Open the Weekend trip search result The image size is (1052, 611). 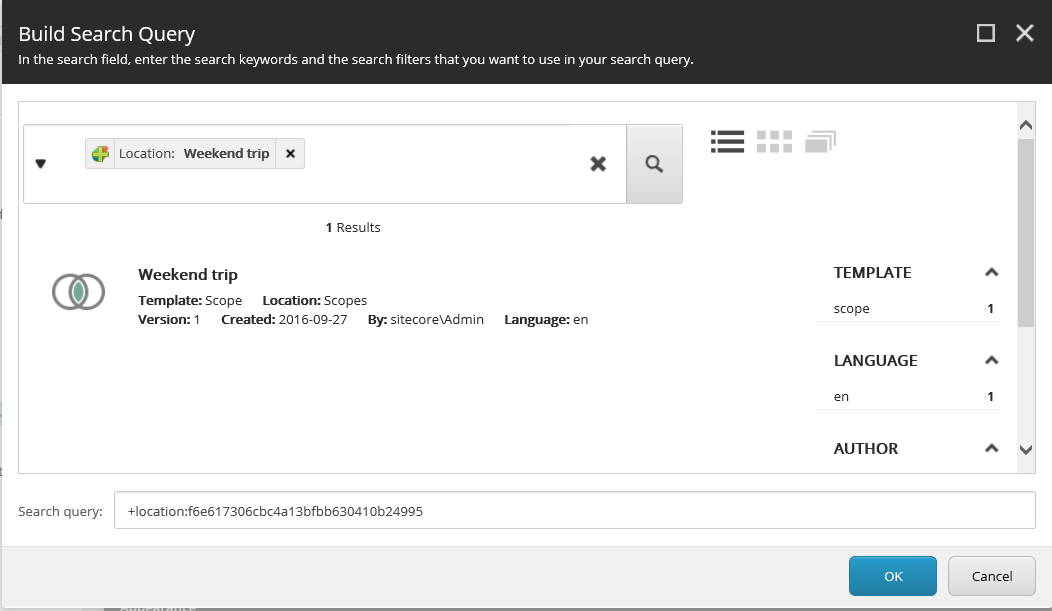point(188,274)
